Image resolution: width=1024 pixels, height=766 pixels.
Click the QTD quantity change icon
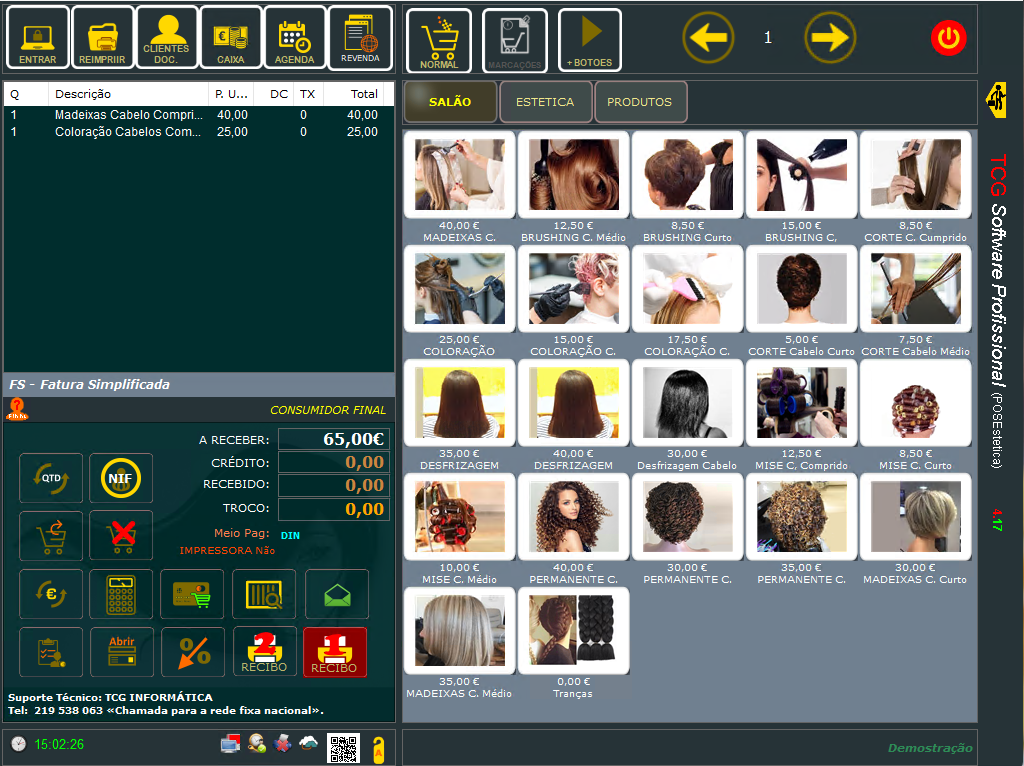pyautogui.click(x=51, y=478)
